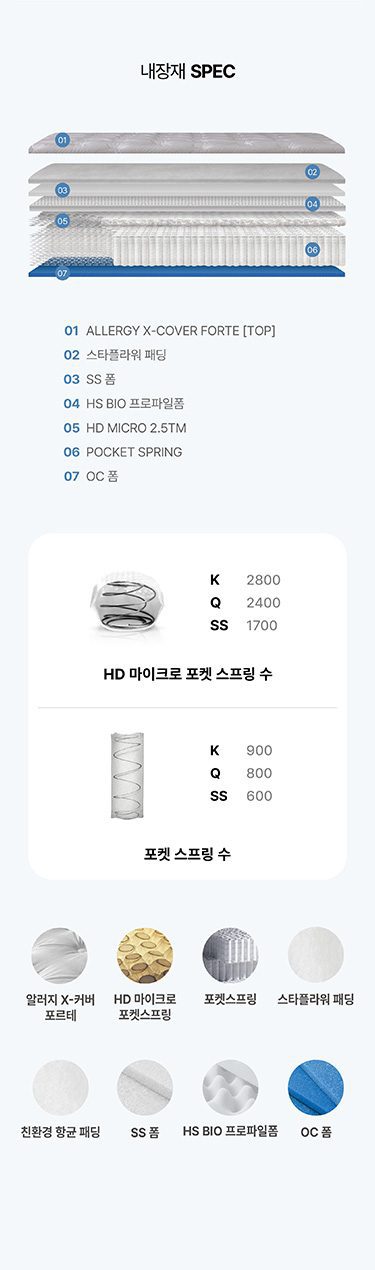Click the 04 marker on mattress diagram
This screenshot has width=375, height=1270.
coord(312,204)
